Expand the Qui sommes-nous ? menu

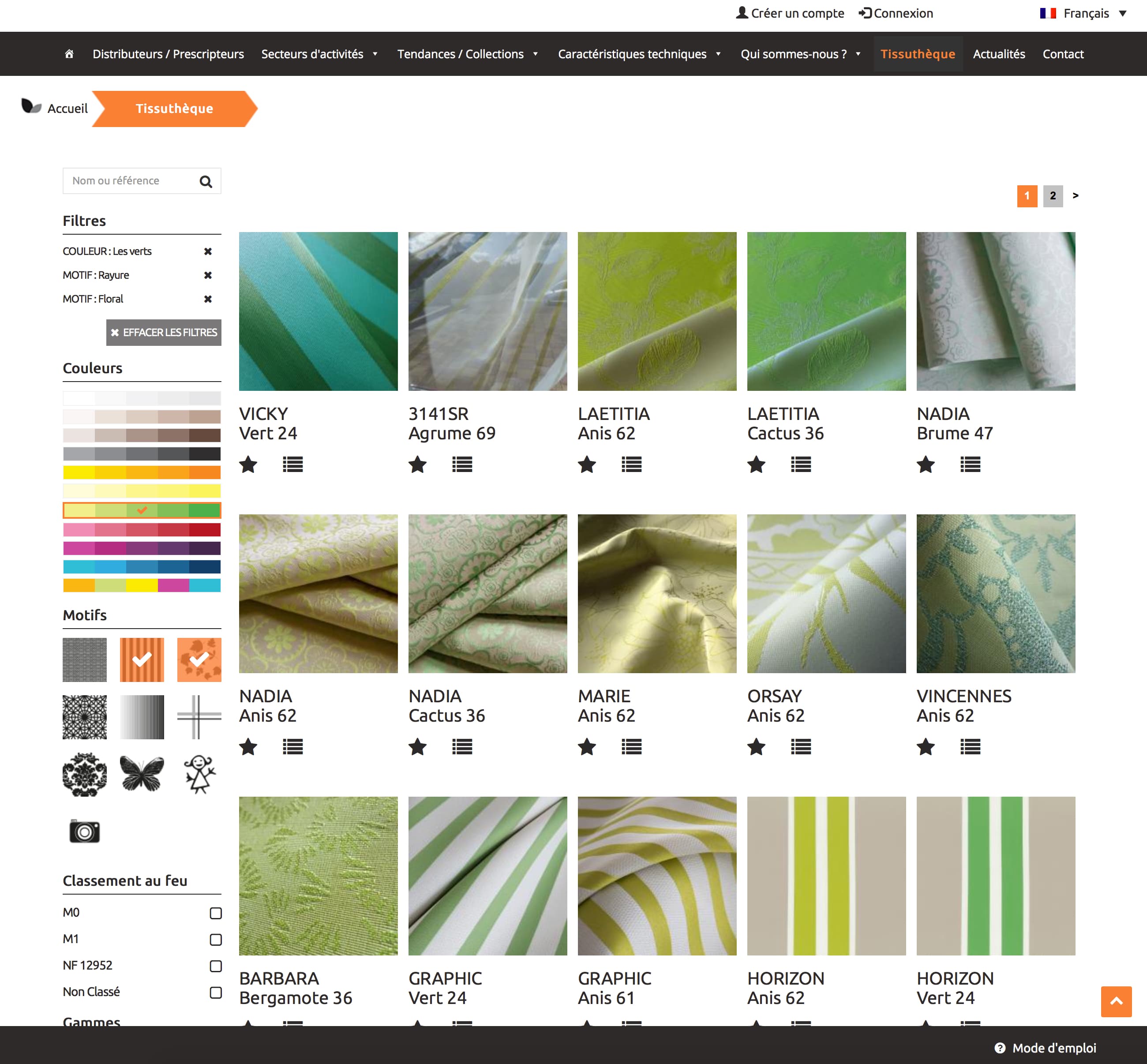[x=800, y=54]
